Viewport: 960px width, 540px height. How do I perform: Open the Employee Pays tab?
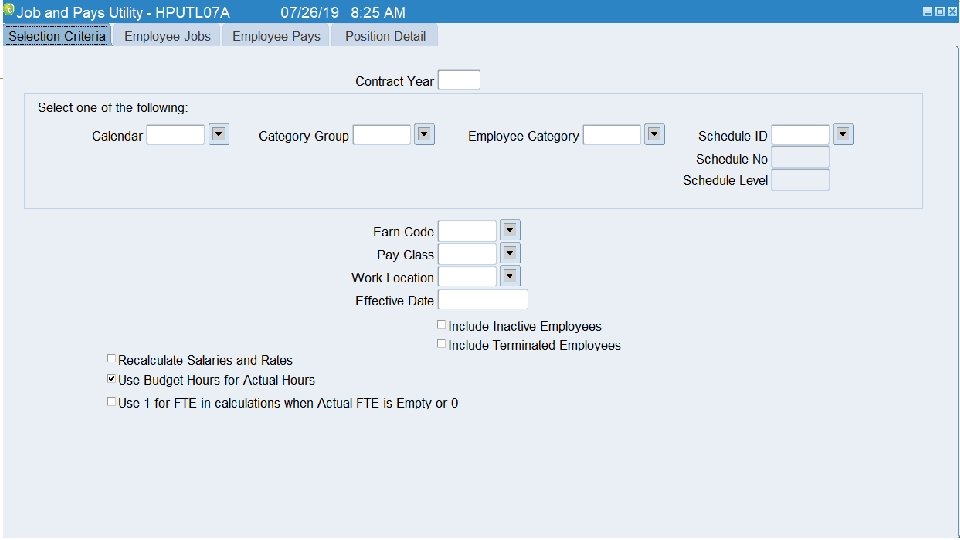[276, 36]
